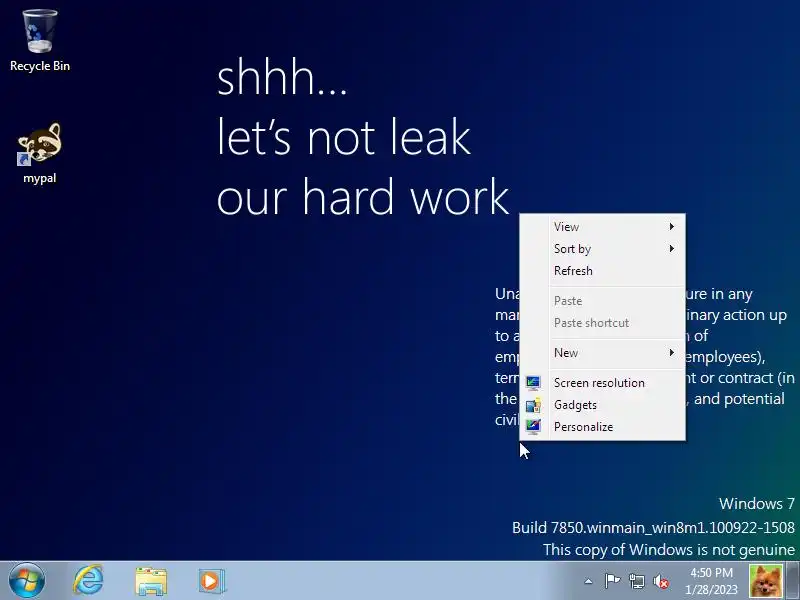Screen dimensions: 800x600
Task: Open the Windows Start orb
Action: 27,581
